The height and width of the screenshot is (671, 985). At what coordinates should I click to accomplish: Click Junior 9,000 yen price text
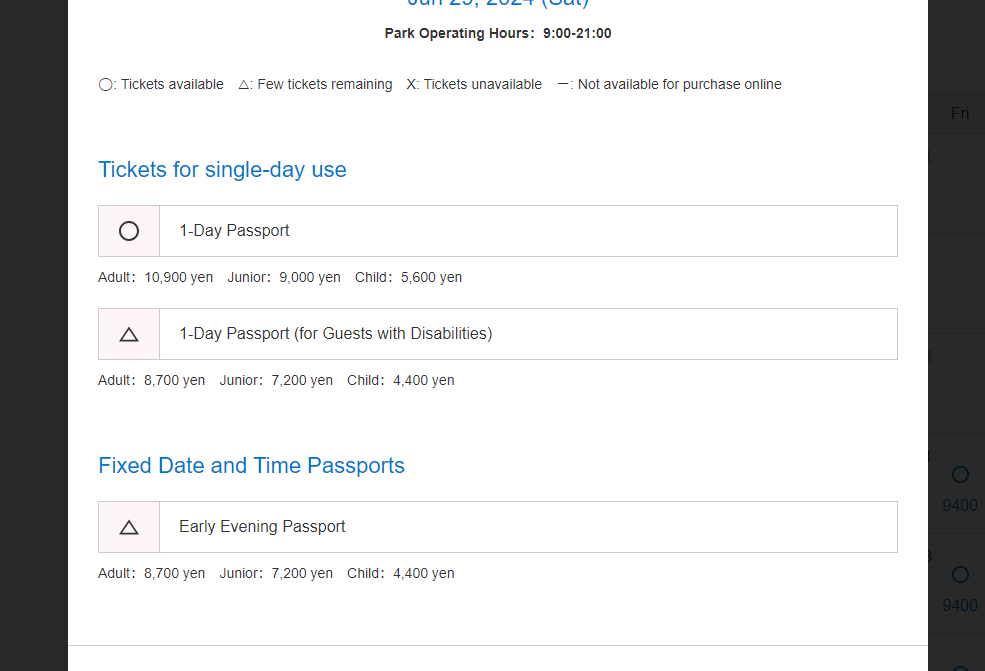(284, 278)
